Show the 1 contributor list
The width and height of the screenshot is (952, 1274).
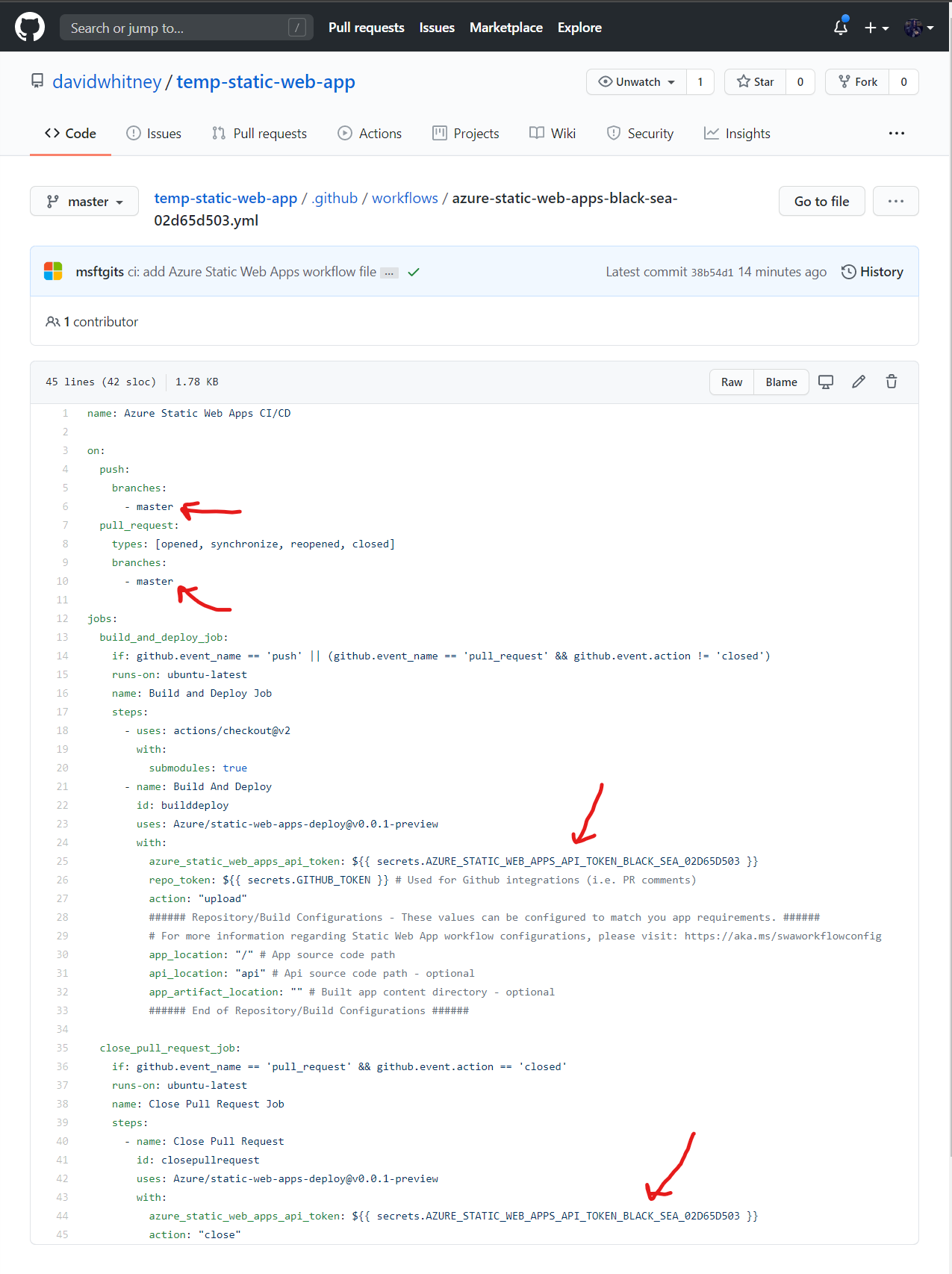(x=92, y=321)
